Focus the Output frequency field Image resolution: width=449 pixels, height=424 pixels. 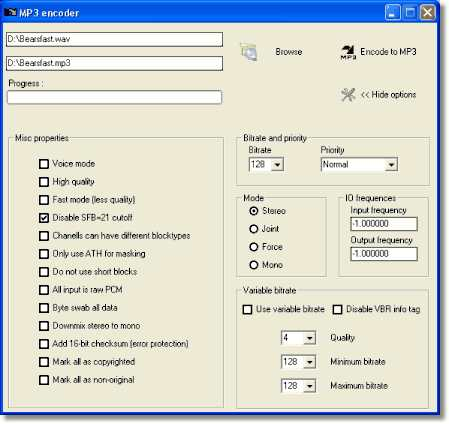click(x=384, y=254)
